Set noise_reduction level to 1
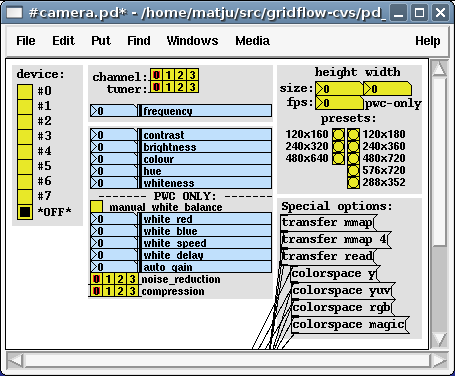The image size is (455, 376). 108,279
